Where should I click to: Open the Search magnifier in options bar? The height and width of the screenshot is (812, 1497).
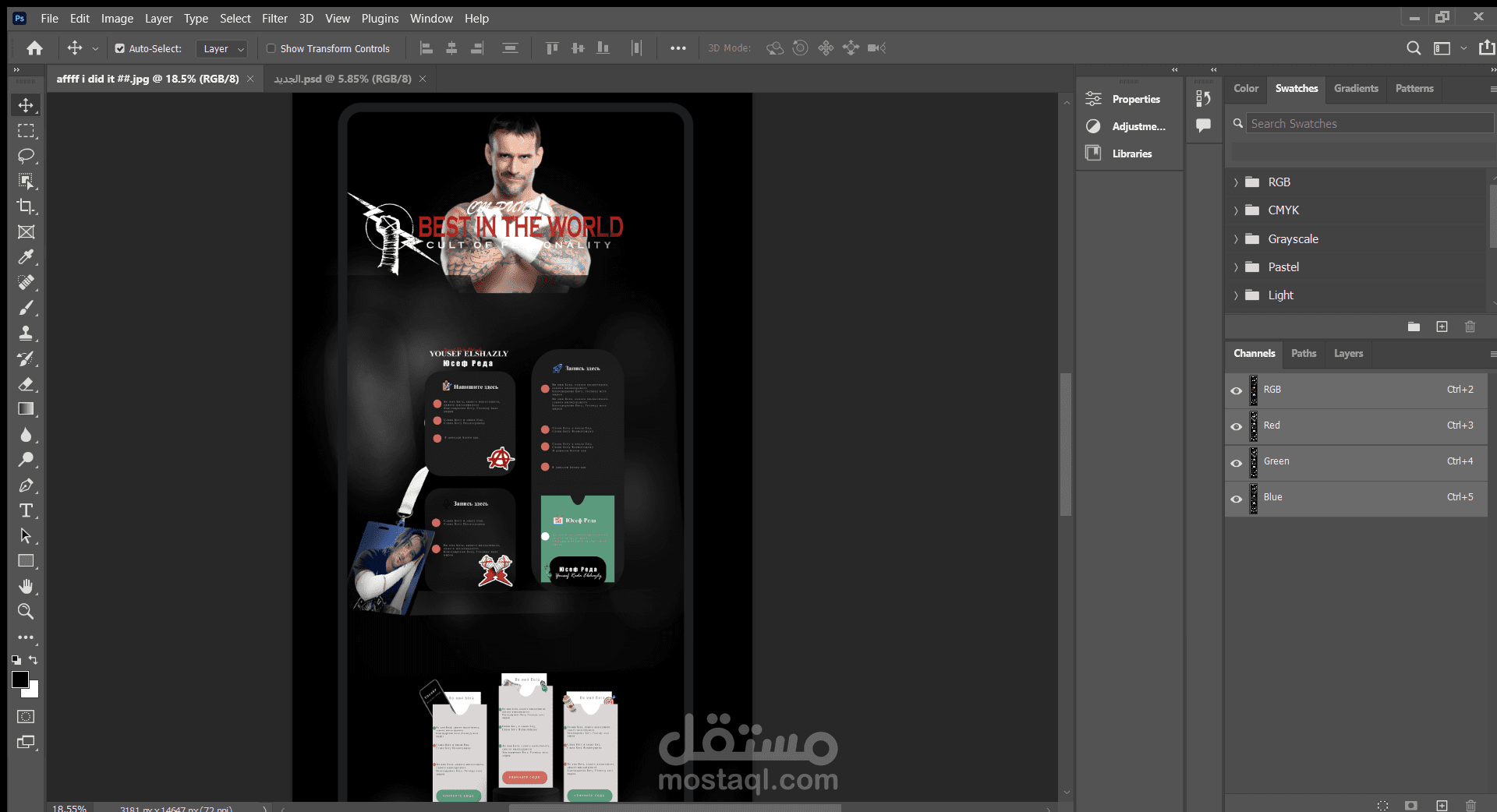tap(1413, 48)
